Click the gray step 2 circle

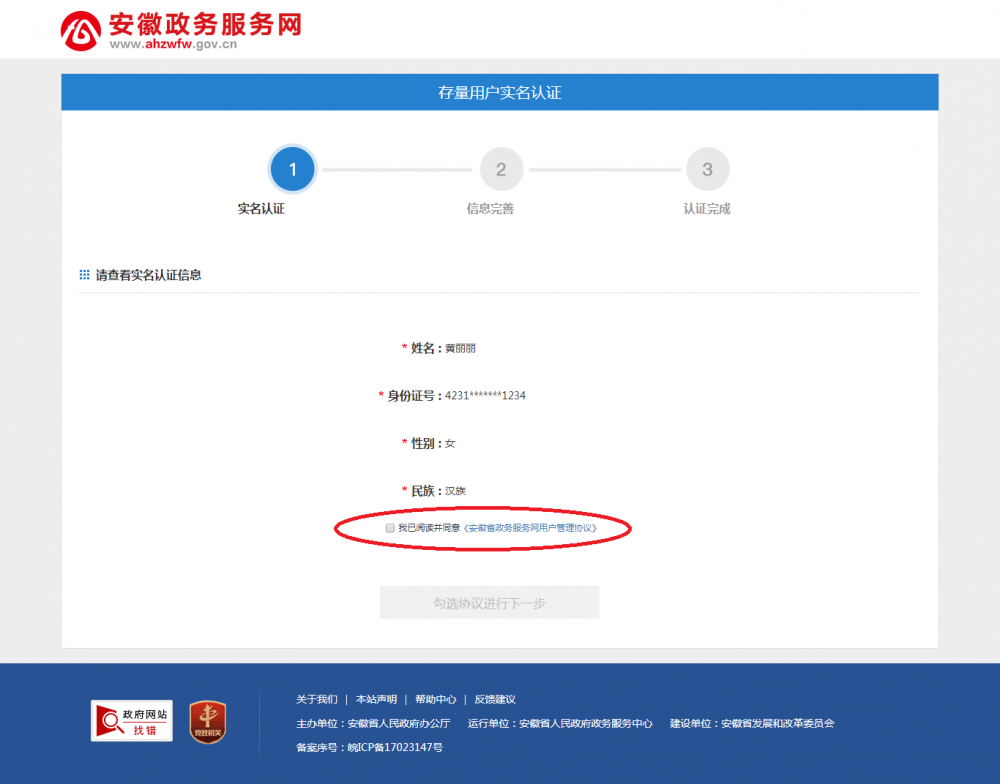click(501, 169)
